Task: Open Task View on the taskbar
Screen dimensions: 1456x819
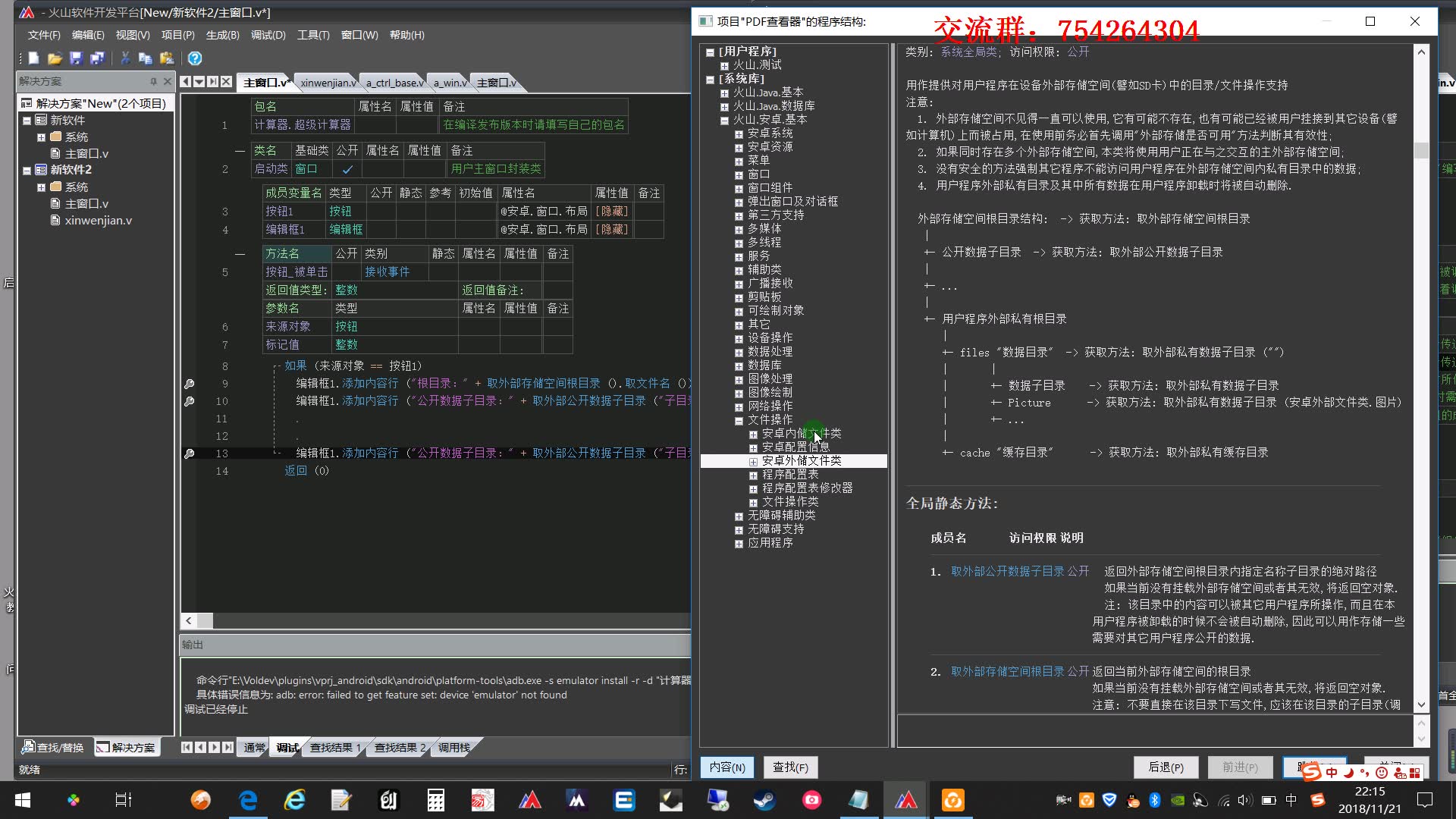Action: (x=123, y=800)
